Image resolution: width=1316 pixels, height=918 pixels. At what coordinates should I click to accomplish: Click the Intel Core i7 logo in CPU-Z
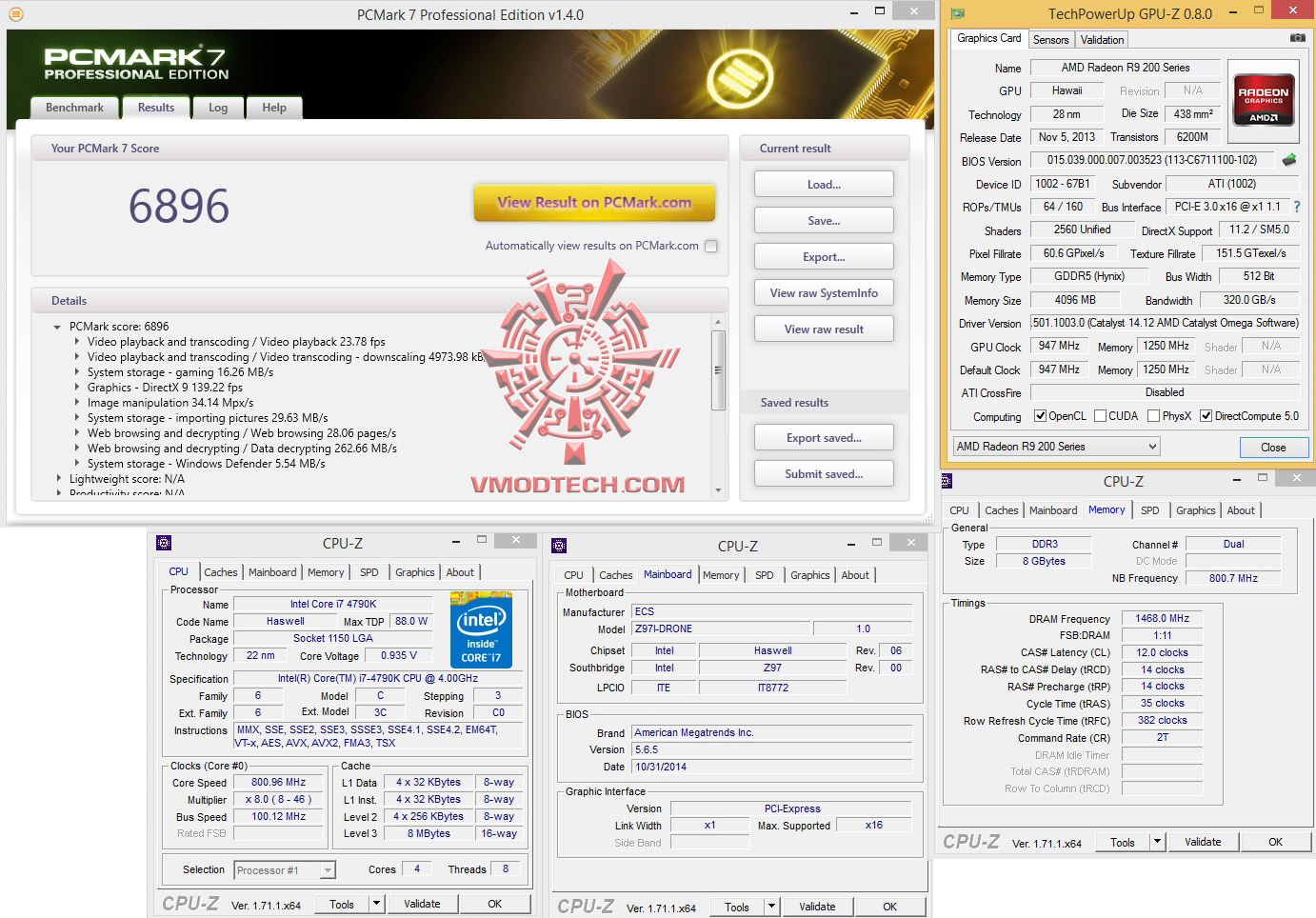coord(481,630)
